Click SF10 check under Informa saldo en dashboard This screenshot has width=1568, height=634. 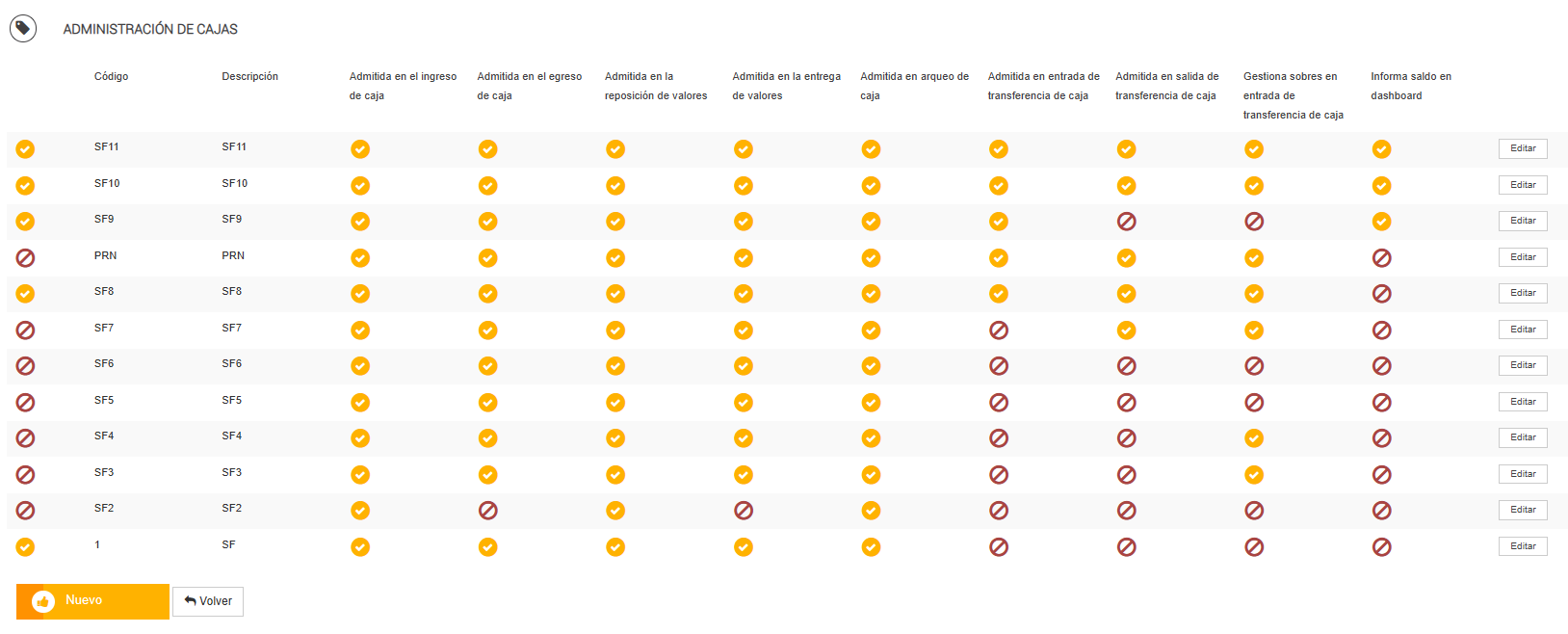pos(1381,185)
